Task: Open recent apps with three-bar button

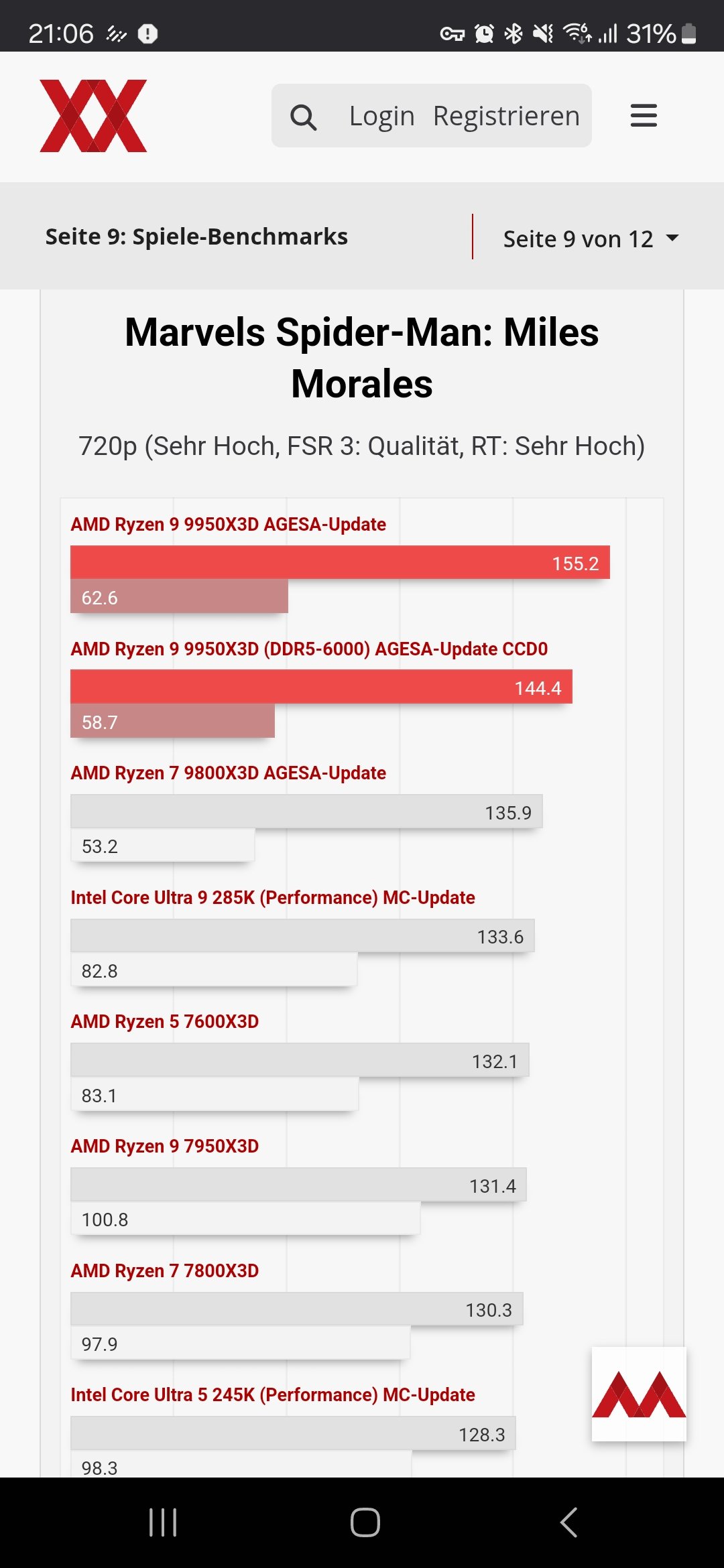Action: pyautogui.click(x=163, y=1522)
